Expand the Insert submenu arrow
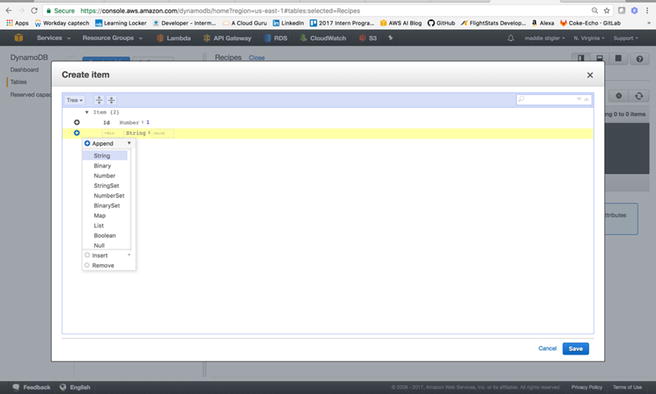This screenshot has width=656, height=394. tap(129, 255)
